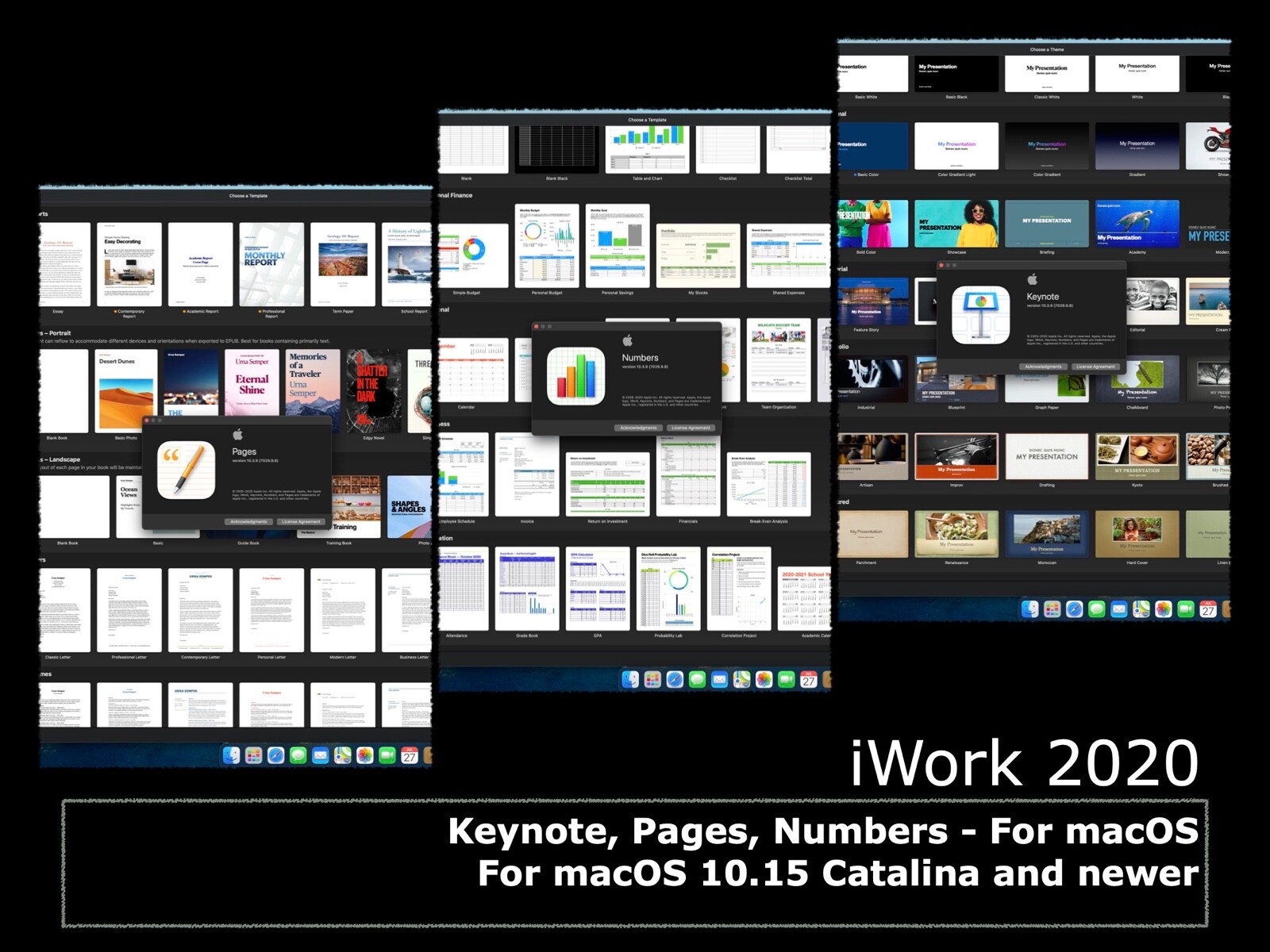Select the Professional Letter template in Pages
1270x952 pixels.
point(129,610)
